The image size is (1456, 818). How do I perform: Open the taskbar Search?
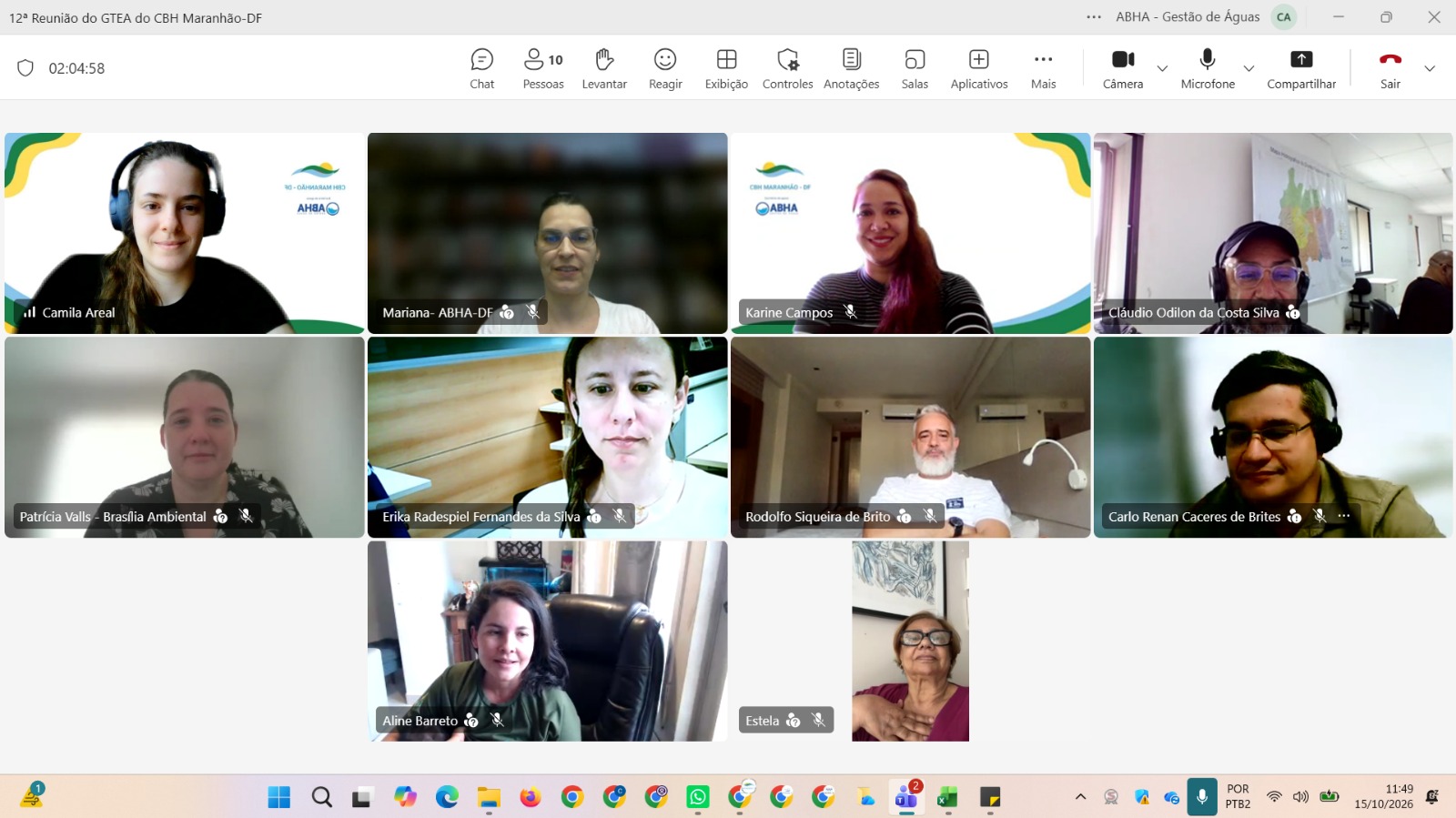pyautogui.click(x=321, y=797)
